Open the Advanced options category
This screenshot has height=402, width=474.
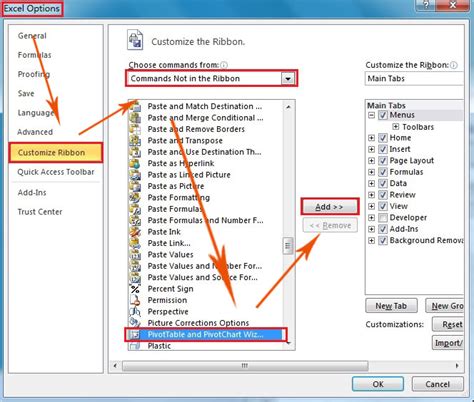pyautogui.click(x=35, y=132)
